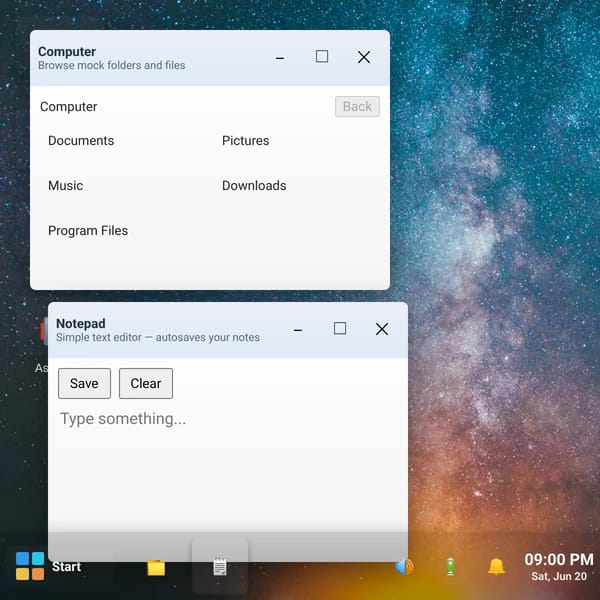Image resolution: width=600 pixels, height=600 pixels.
Task: Open the clock showing 09:00 PM
Action: (x=559, y=567)
